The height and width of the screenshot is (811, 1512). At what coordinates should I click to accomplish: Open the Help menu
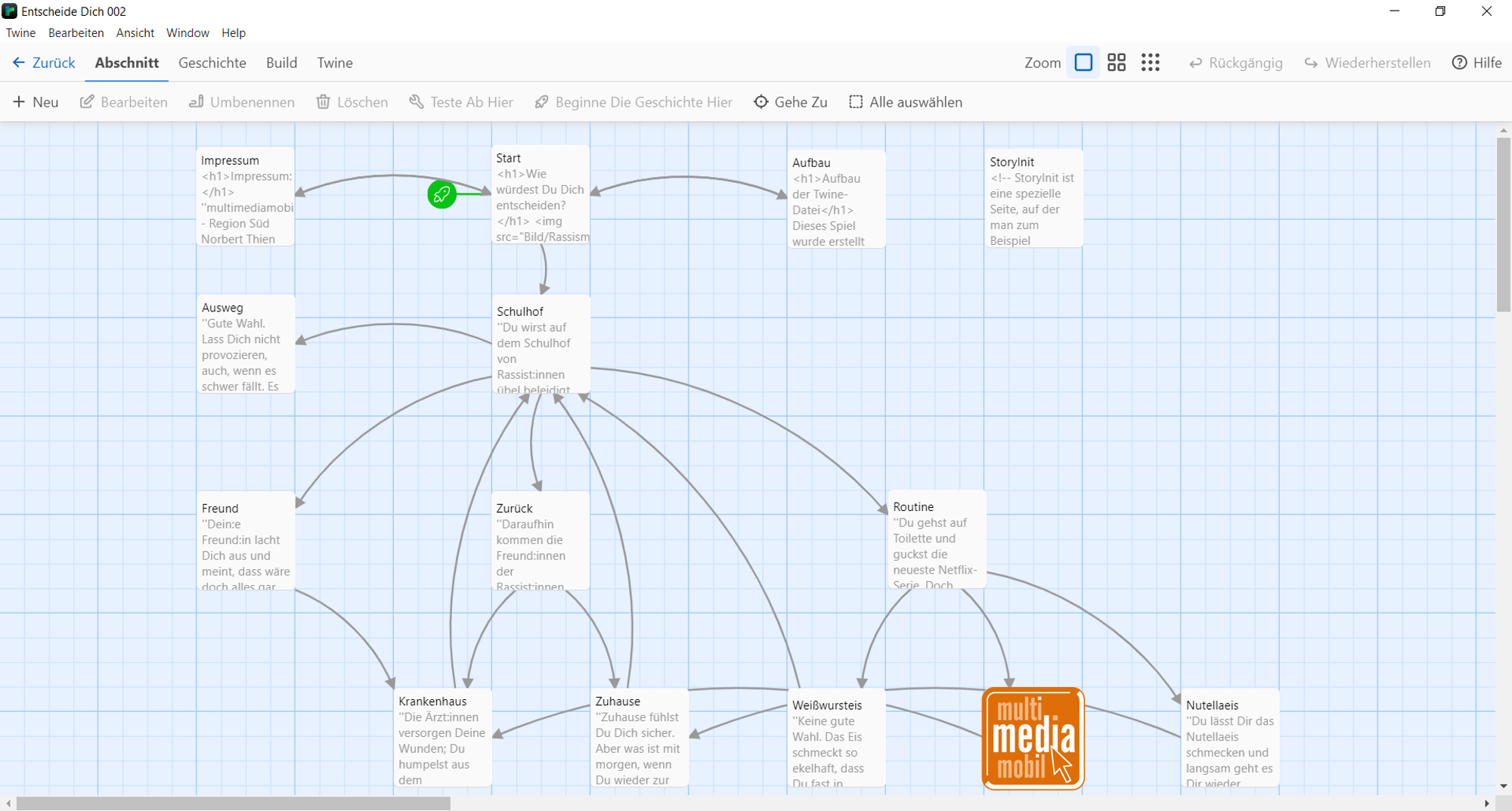tap(234, 33)
